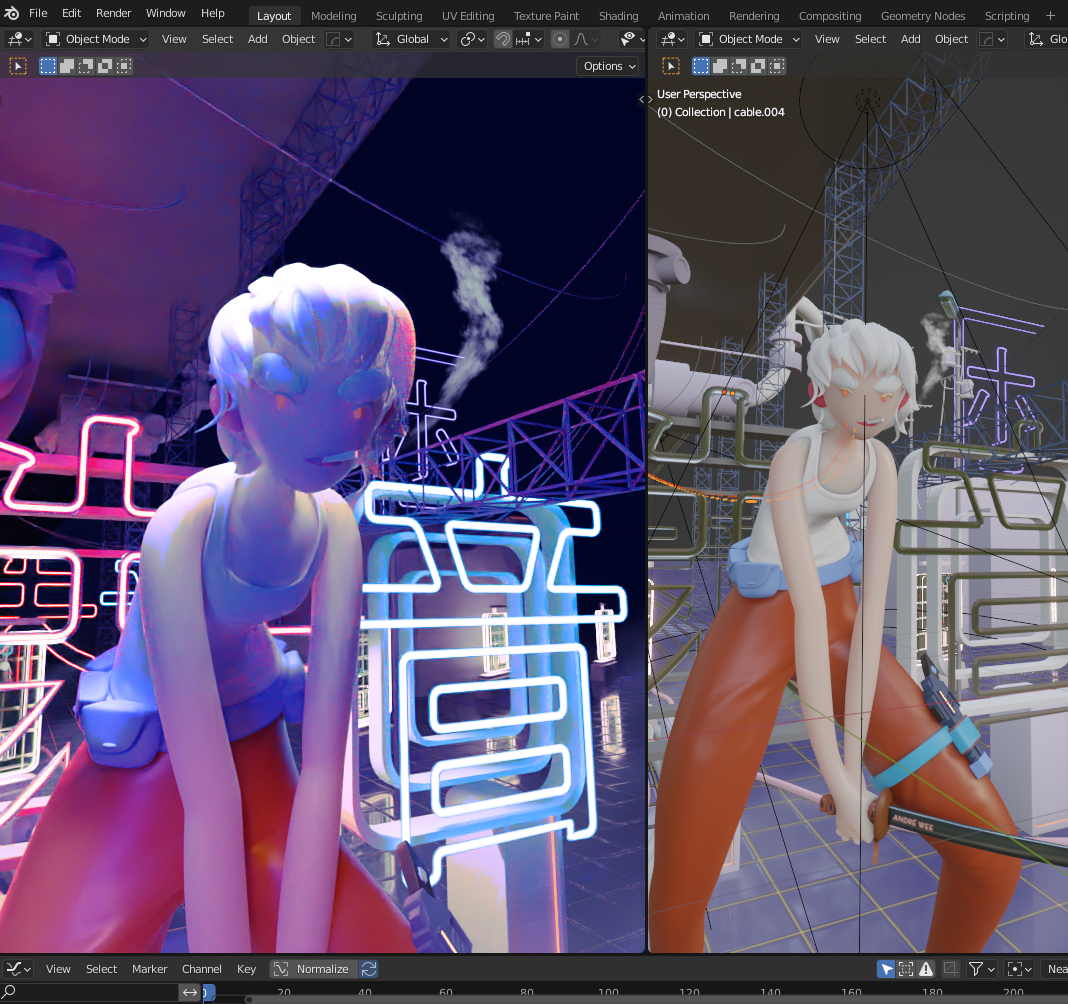The height and width of the screenshot is (1004, 1068).
Task: Open Global transform orientation dropdown in left viewport
Action: (412, 39)
